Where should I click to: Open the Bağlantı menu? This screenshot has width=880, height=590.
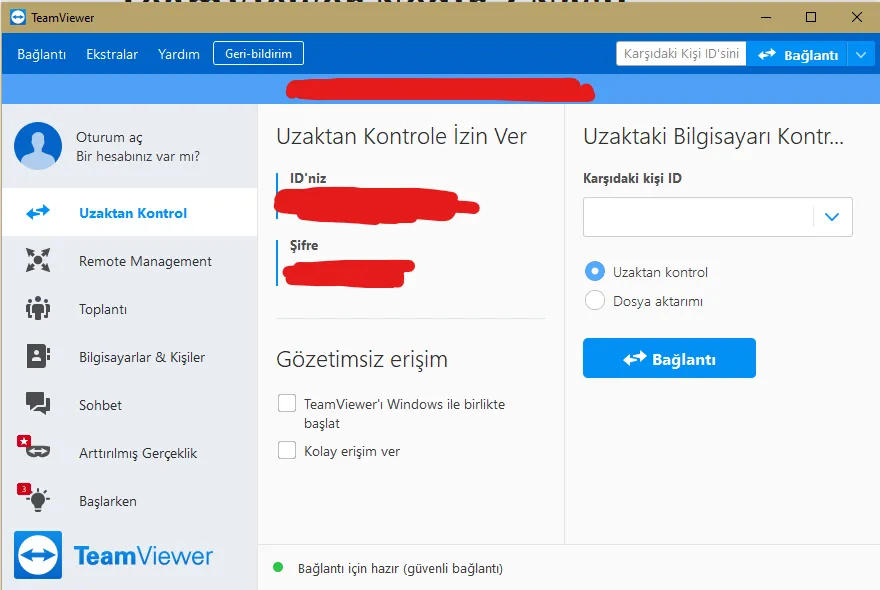coord(42,54)
